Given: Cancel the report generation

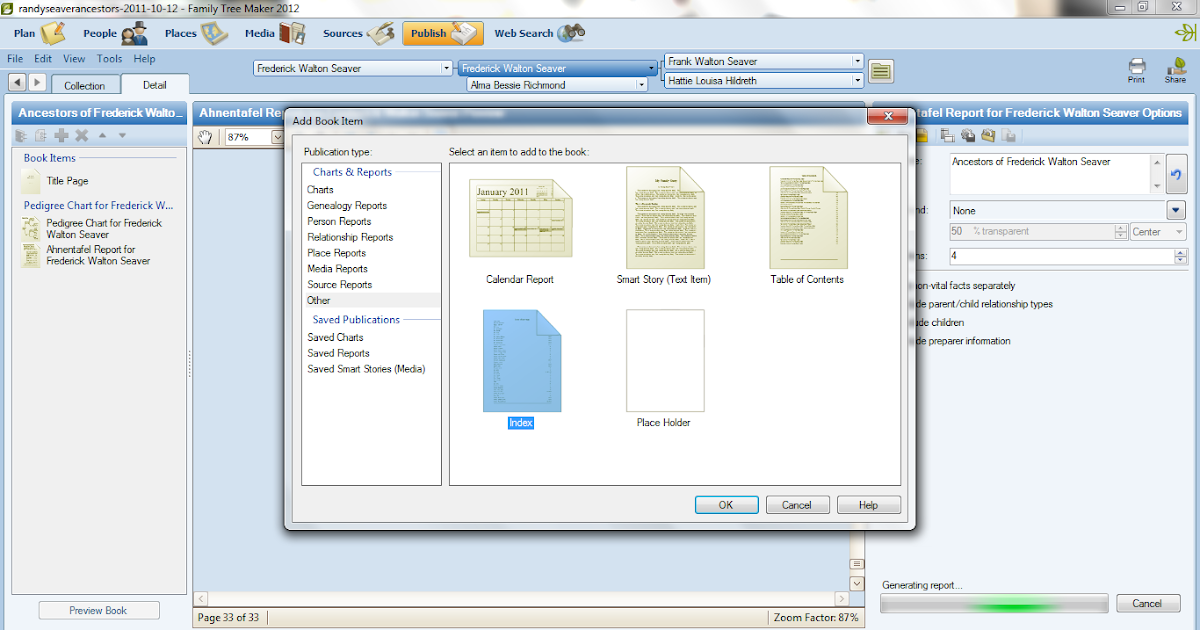Looking at the screenshot, I should pyautogui.click(x=1147, y=603).
